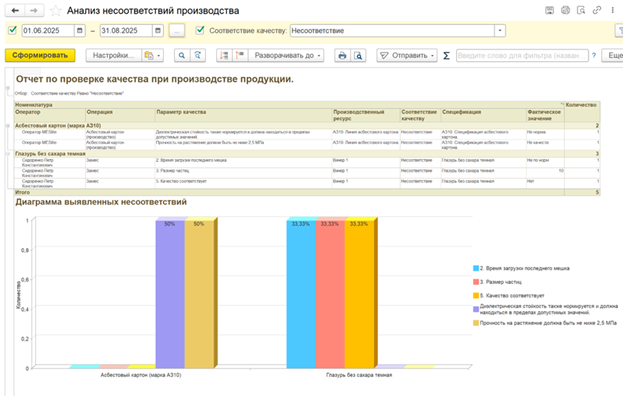This screenshot has width=623, height=396.
Task: Open calendar picker for start date 01.06.2025
Action: (x=79, y=31)
